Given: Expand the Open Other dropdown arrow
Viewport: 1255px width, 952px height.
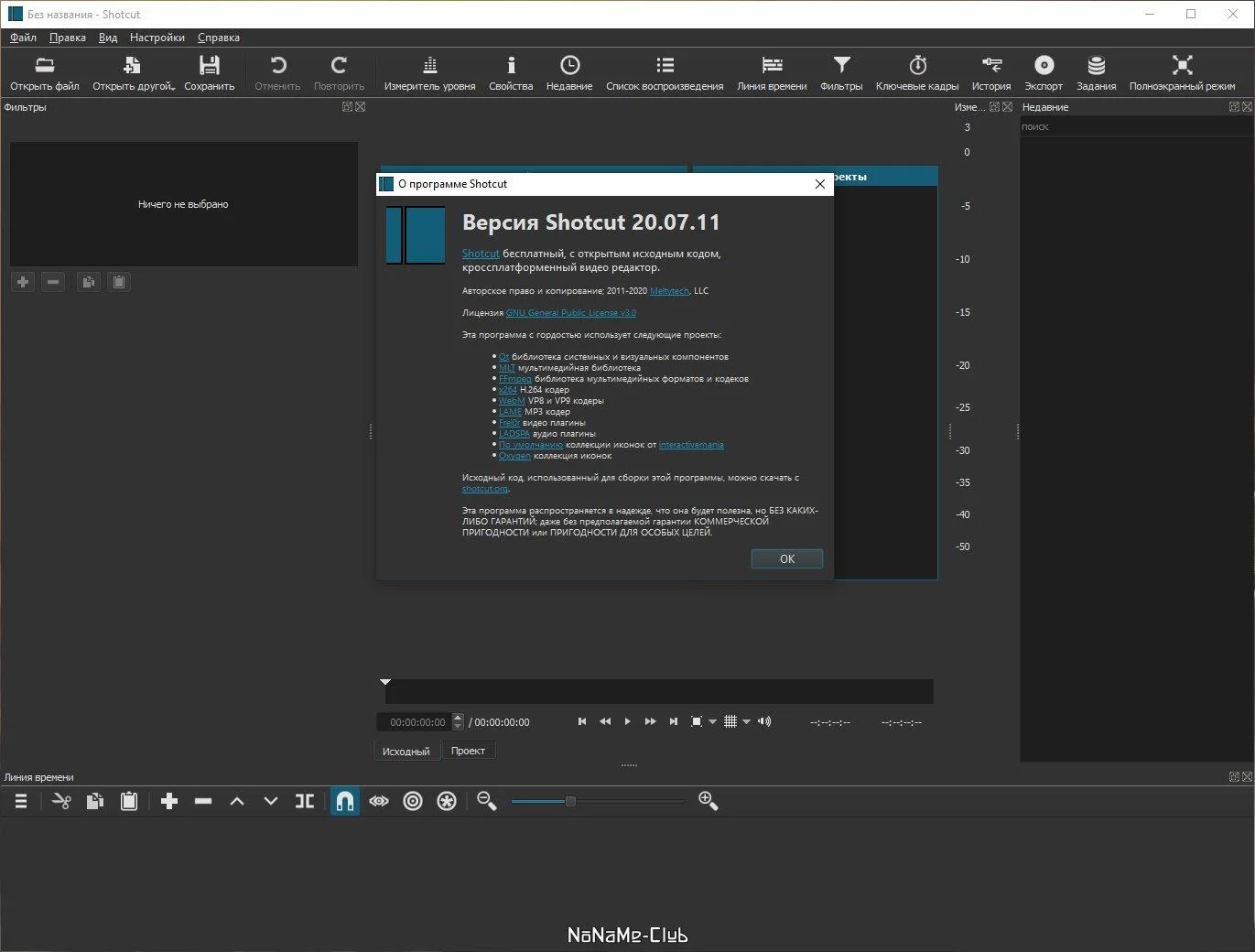Looking at the screenshot, I should pyautogui.click(x=172, y=87).
